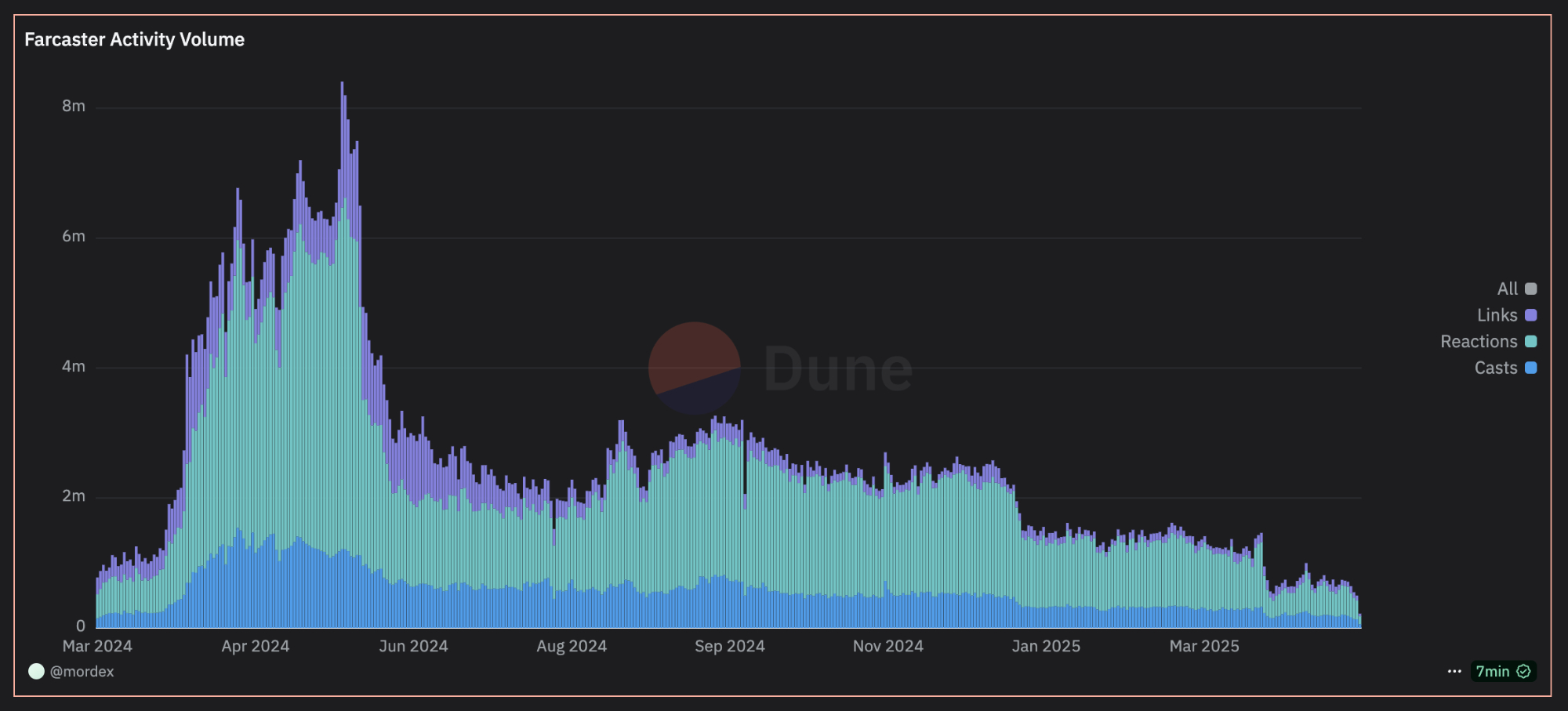Click the gray All color swatch
Viewport: 1568px width, 711px height.
click(1529, 288)
